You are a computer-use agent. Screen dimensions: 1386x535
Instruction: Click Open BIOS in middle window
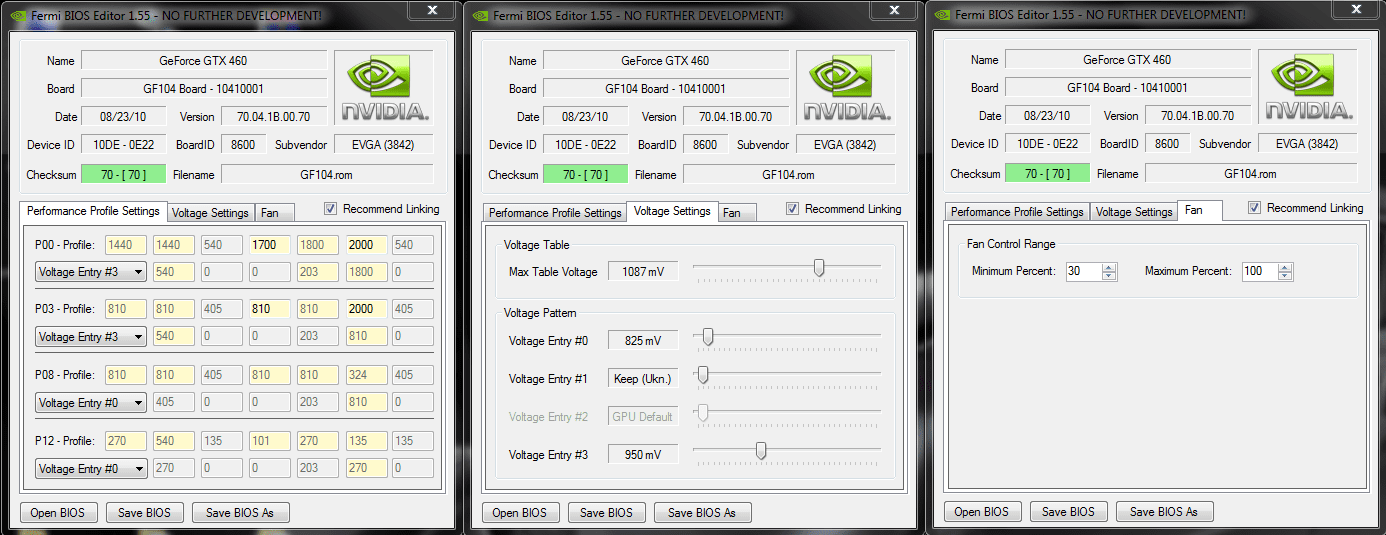[520, 512]
